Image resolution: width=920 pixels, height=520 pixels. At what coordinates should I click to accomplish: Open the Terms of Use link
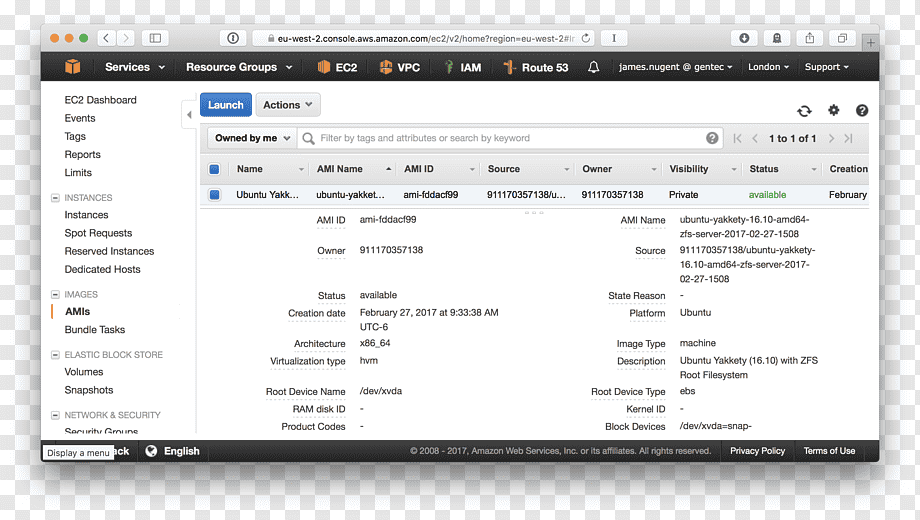click(x=829, y=451)
